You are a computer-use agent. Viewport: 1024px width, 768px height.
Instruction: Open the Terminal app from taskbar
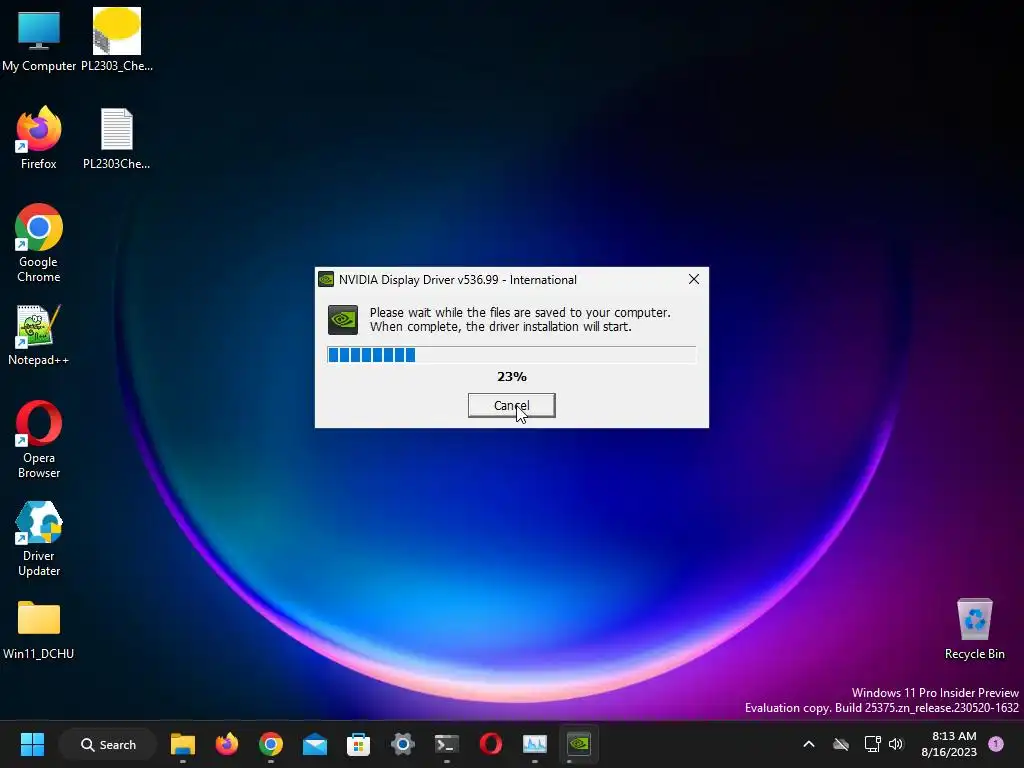447,744
